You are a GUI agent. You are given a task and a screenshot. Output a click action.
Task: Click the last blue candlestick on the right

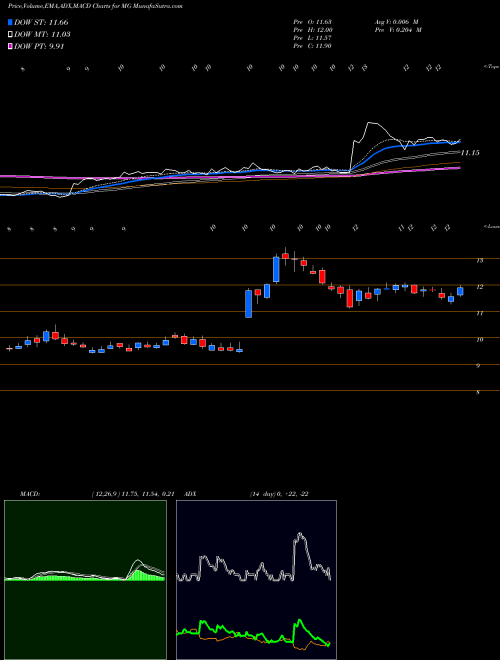point(460,291)
